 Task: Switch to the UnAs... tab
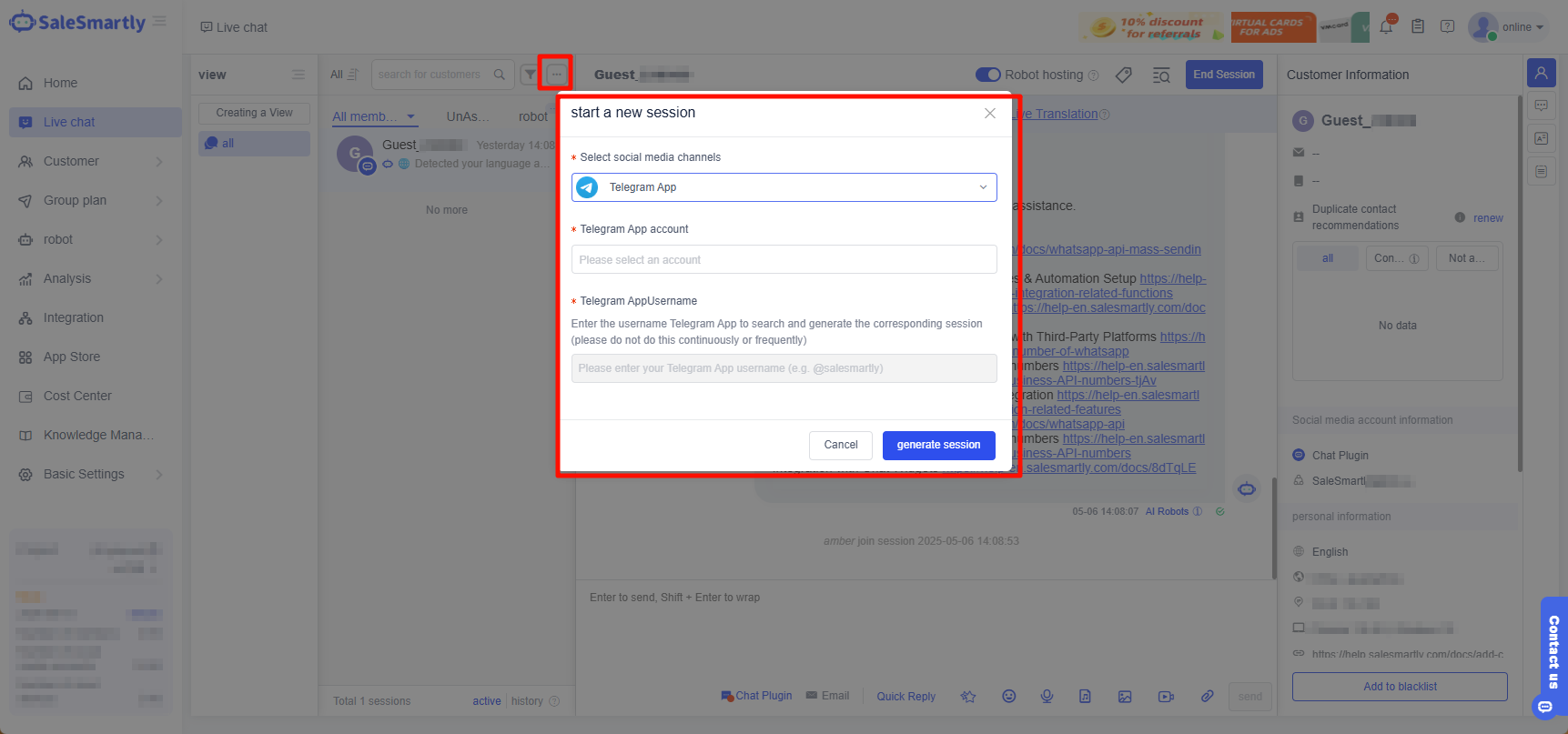point(468,116)
